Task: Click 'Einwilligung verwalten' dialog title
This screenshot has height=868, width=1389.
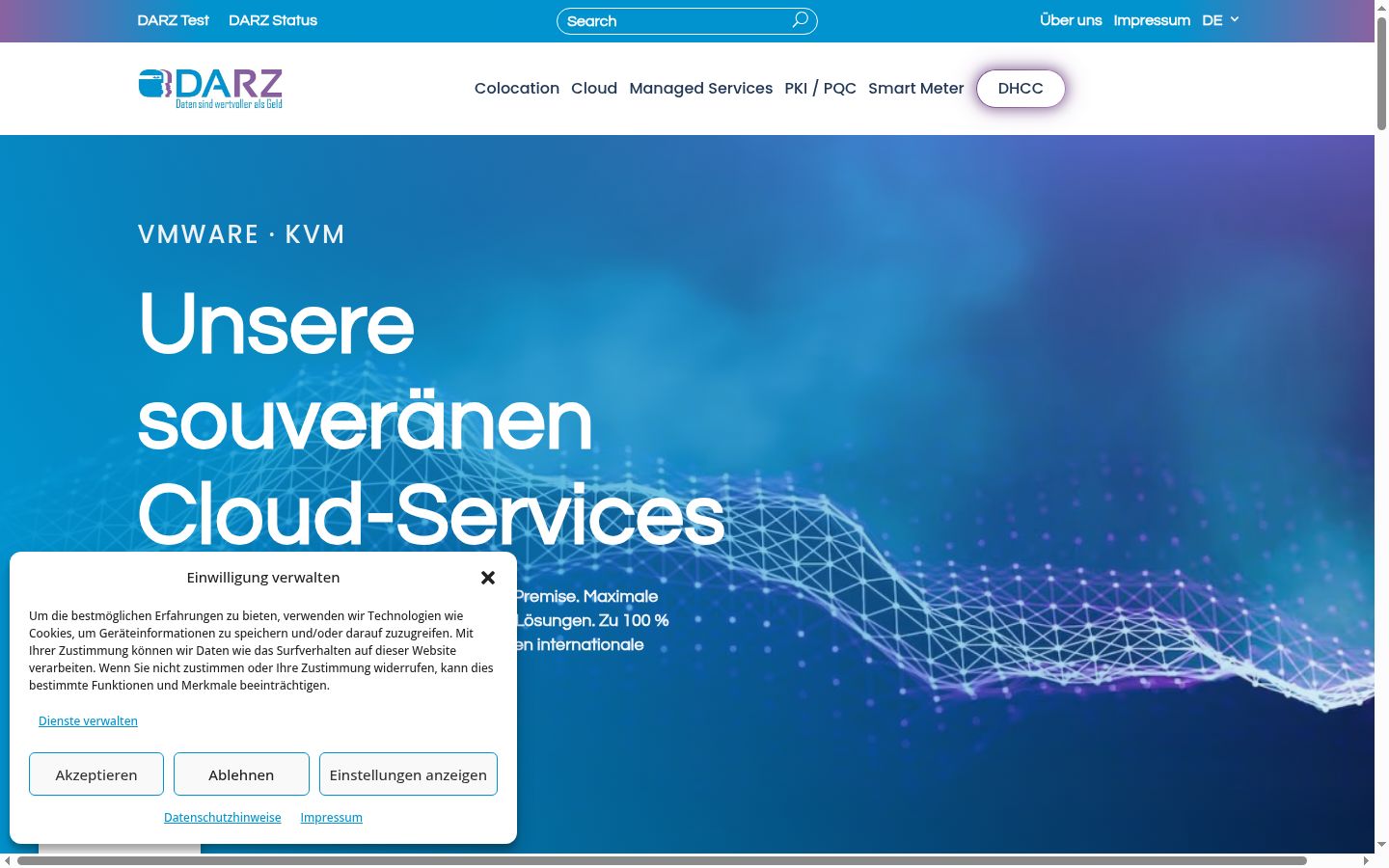Action: click(x=263, y=578)
